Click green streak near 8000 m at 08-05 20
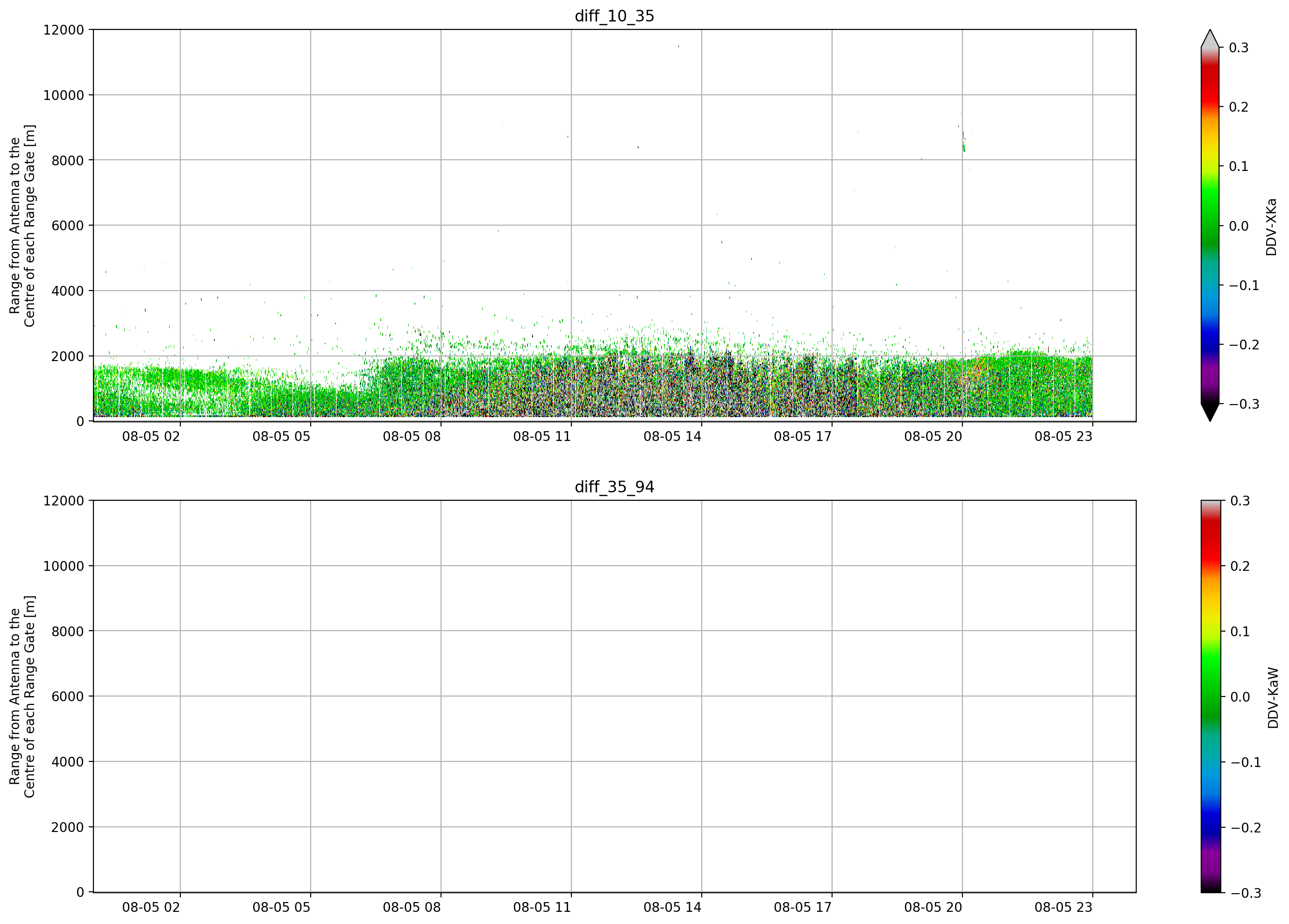Screen dimensions: 1289x924 [x=963, y=142]
